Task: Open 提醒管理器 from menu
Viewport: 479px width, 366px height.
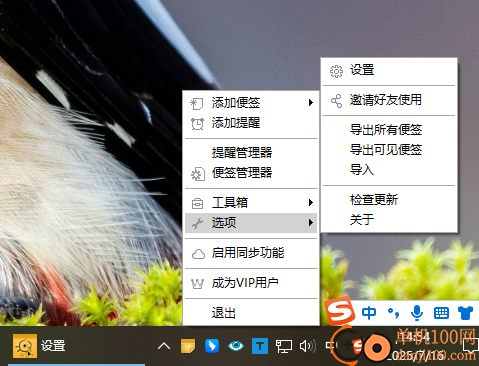Action: click(x=251, y=153)
